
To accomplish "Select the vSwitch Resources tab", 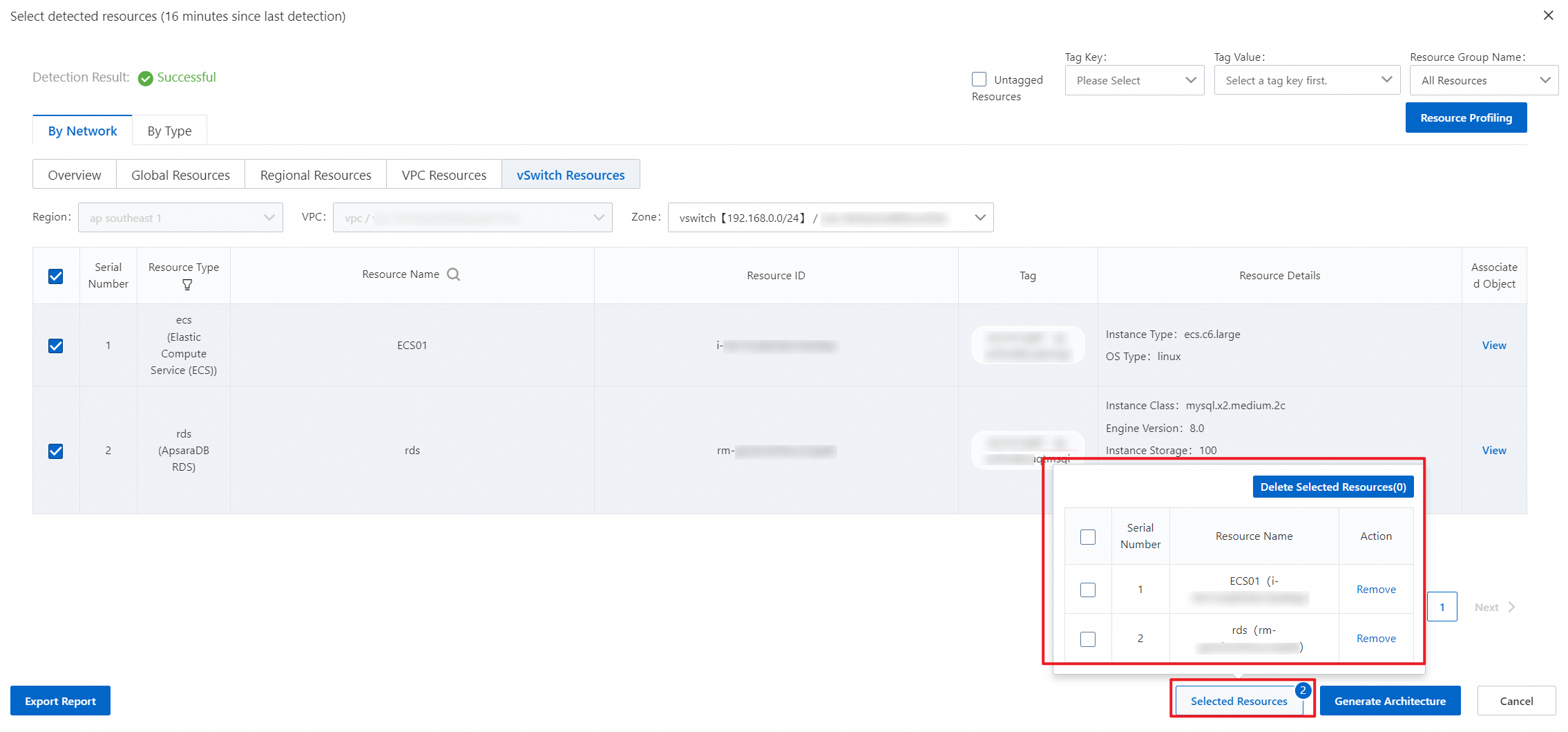I will coord(571,175).
